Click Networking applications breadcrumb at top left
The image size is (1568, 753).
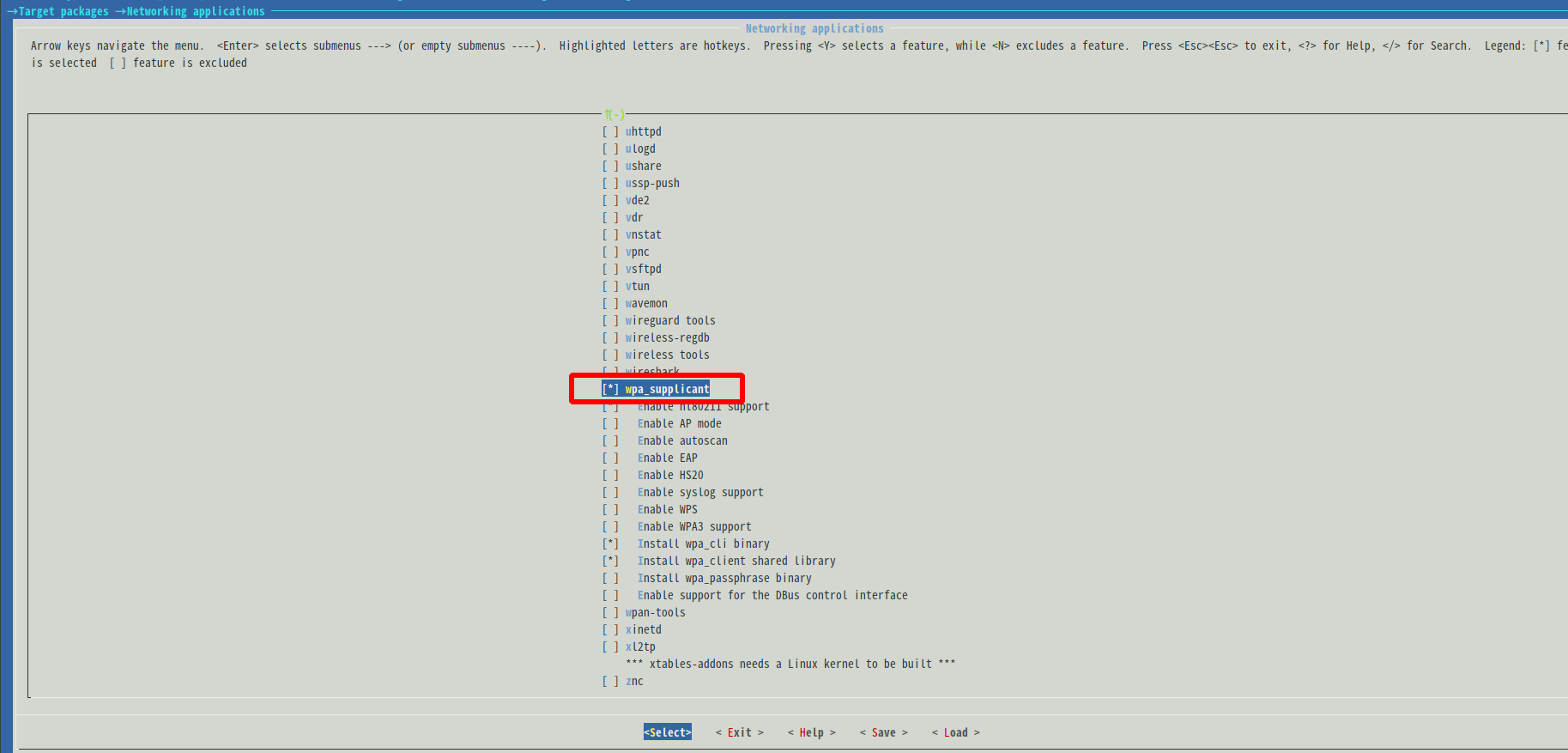[196, 11]
